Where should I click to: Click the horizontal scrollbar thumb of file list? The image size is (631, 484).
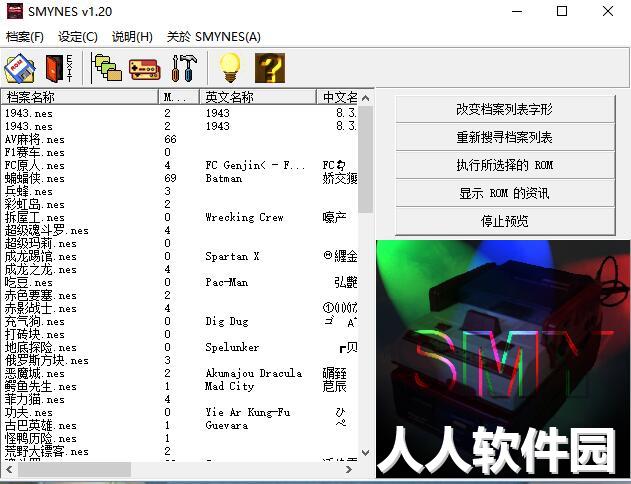(x=74, y=469)
